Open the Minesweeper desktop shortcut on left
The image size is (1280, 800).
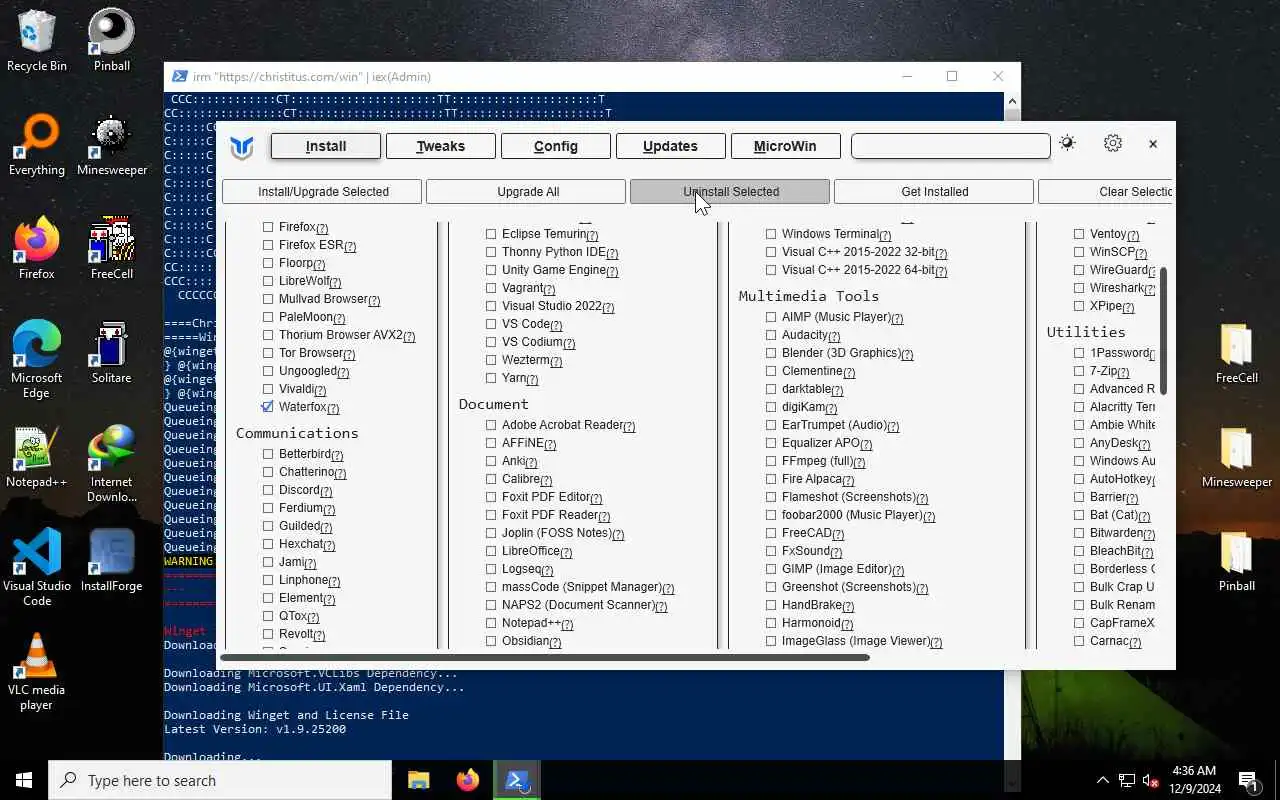(x=111, y=145)
